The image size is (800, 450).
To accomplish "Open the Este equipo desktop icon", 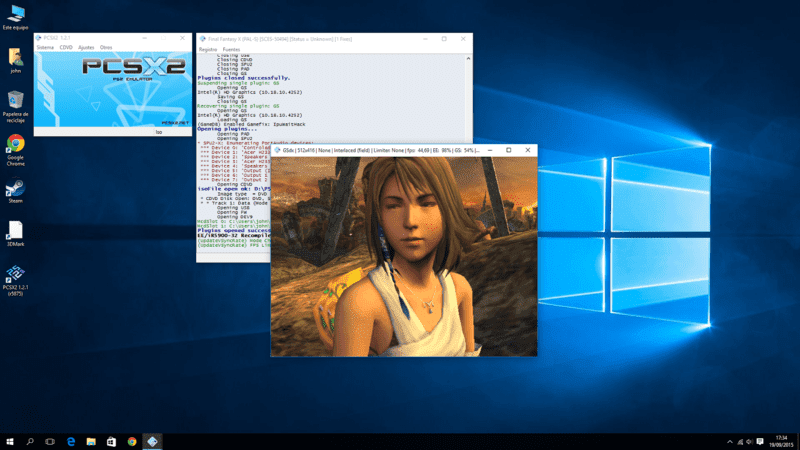I will click(x=15, y=17).
